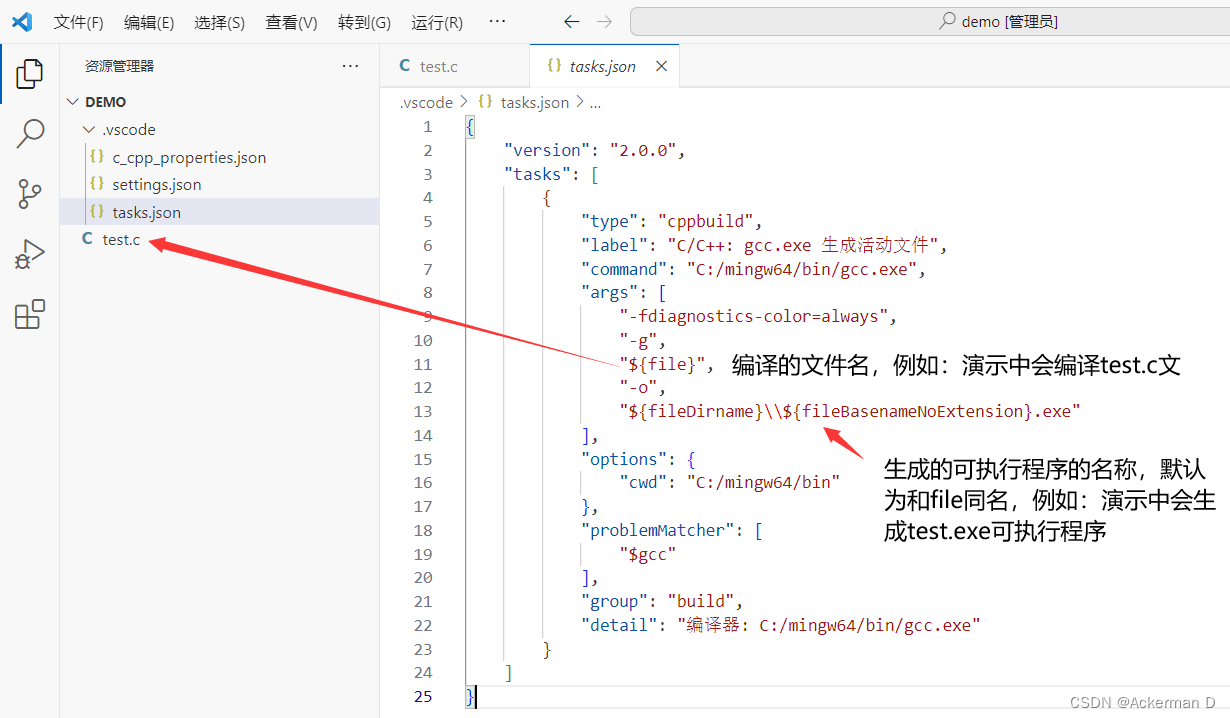Click the Explorer more actions ellipsis
The image size is (1230, 718).
tap(349, 65)
